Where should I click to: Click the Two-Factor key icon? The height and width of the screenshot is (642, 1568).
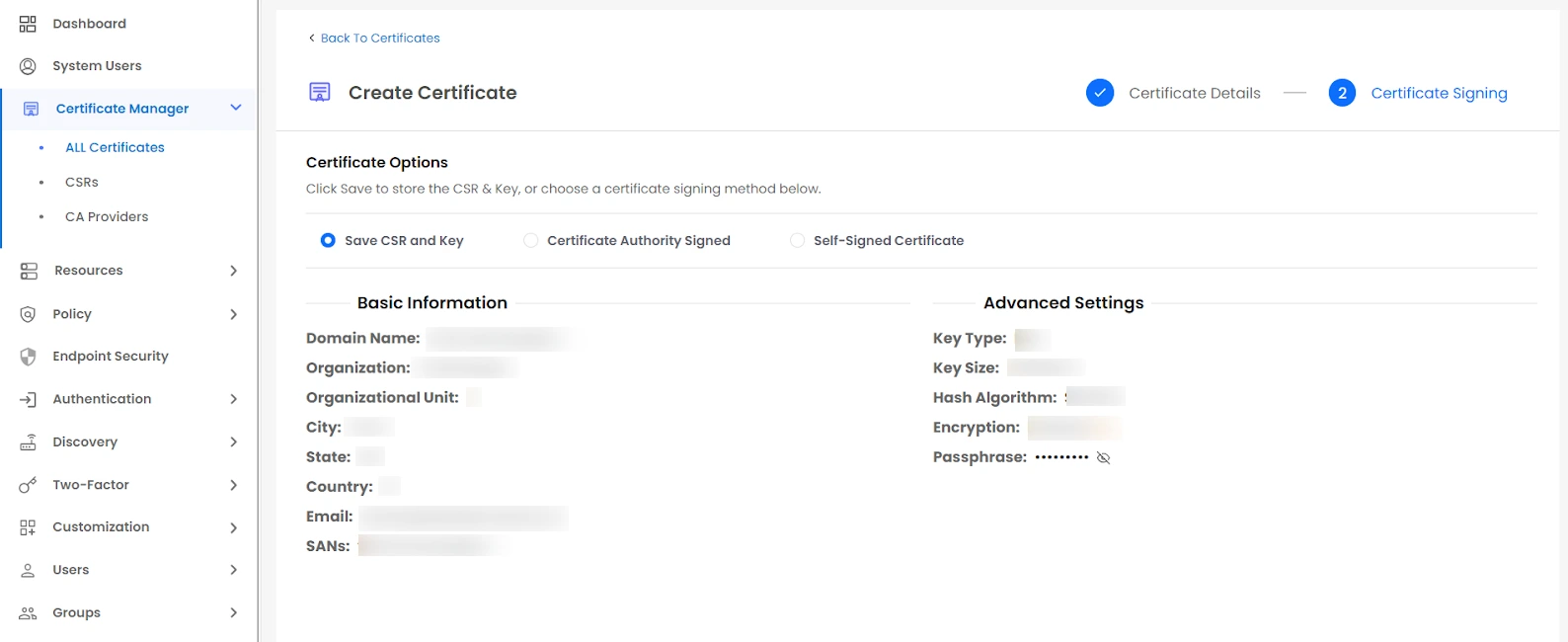27,484
